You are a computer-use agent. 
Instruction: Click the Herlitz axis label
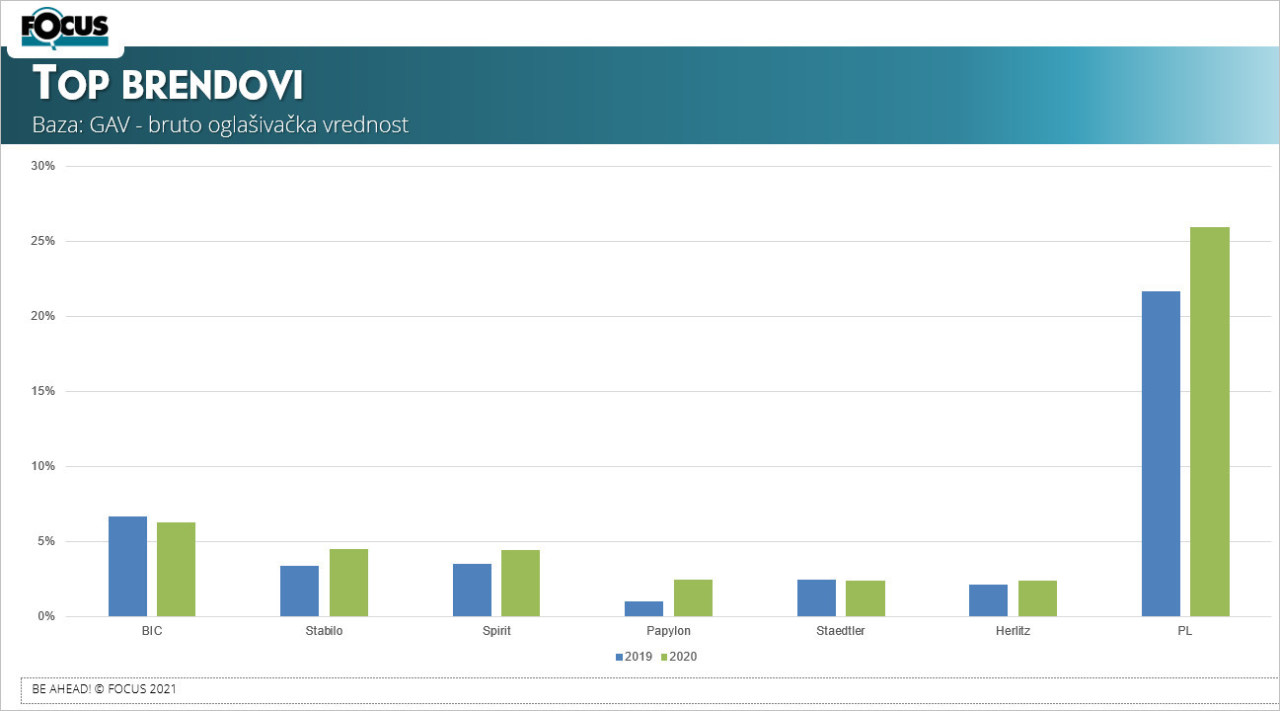pos(1013,631)
